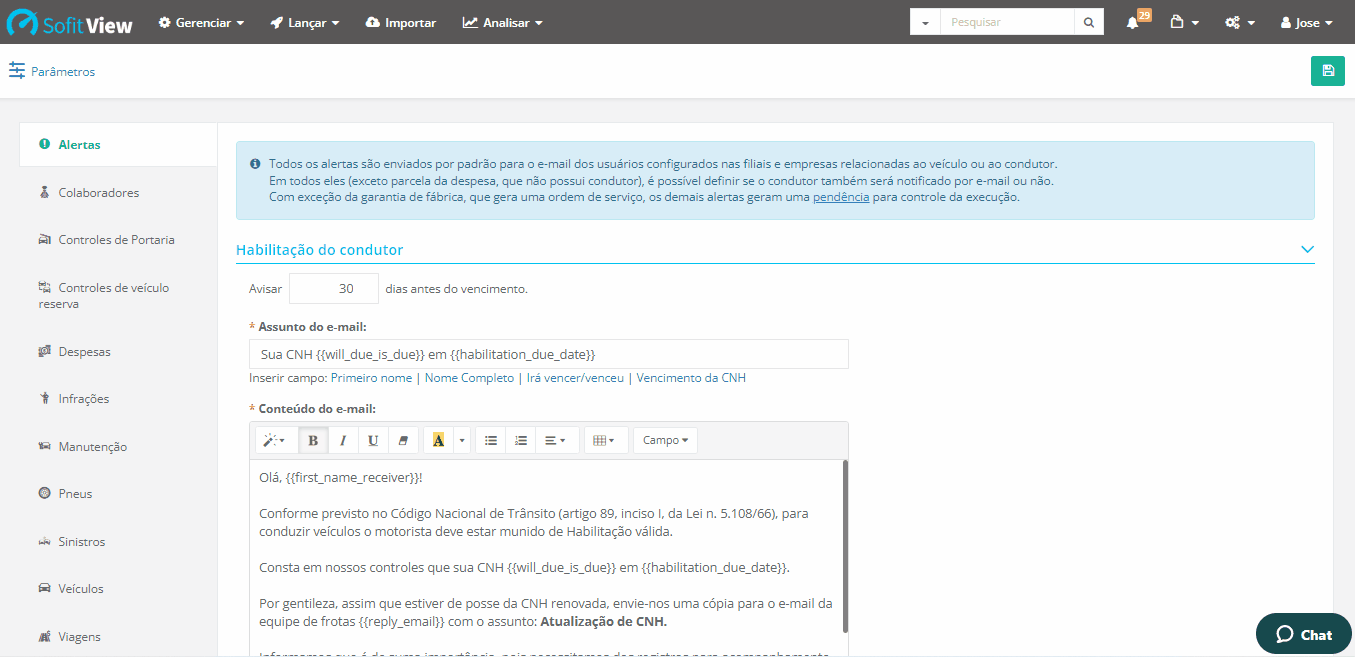Select the Viagens tab
1355x657 pixels.
click(x=118, y=636)
